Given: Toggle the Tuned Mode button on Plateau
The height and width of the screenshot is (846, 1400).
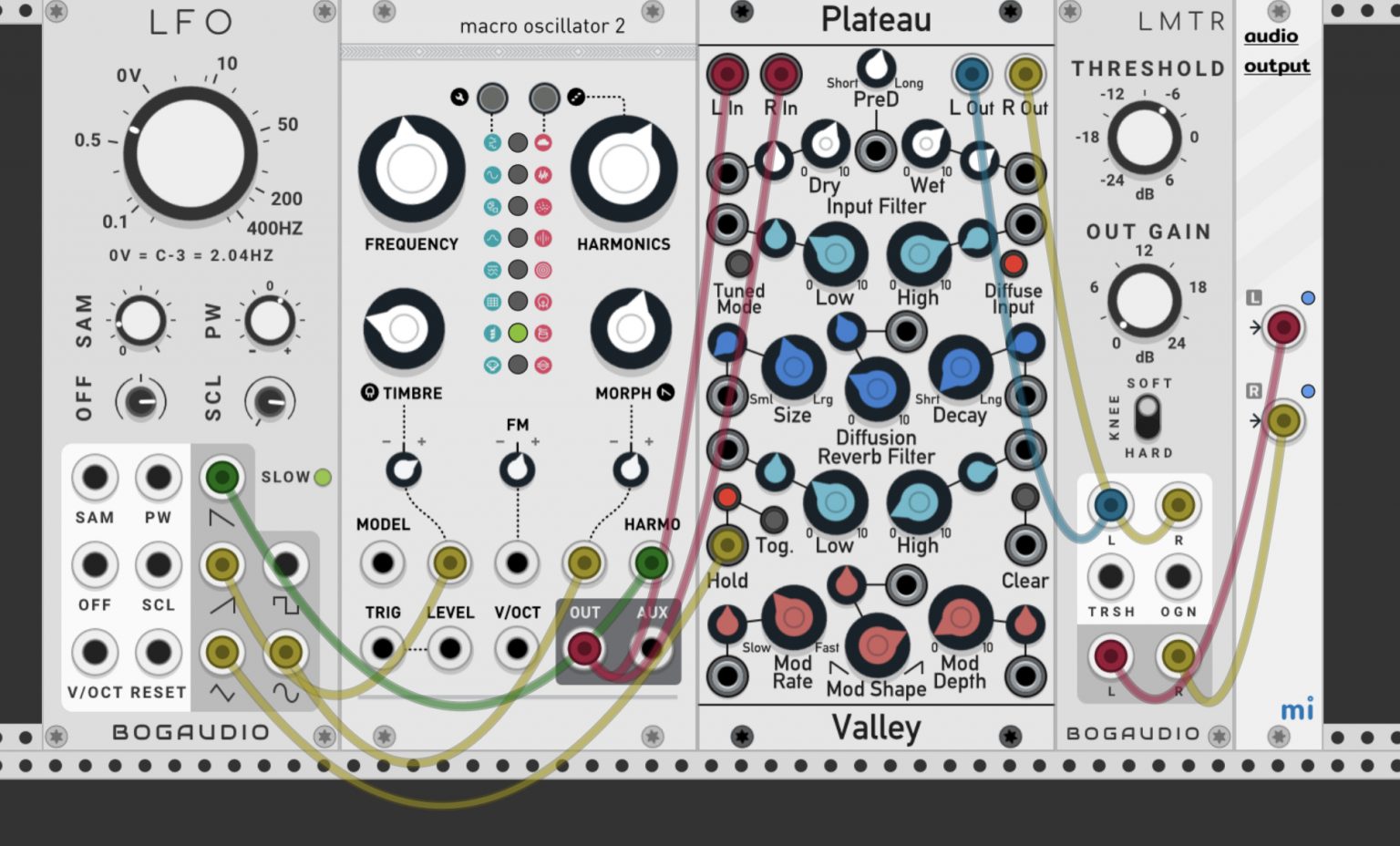Looking at the screenshot, I should (x=738, y=264).
